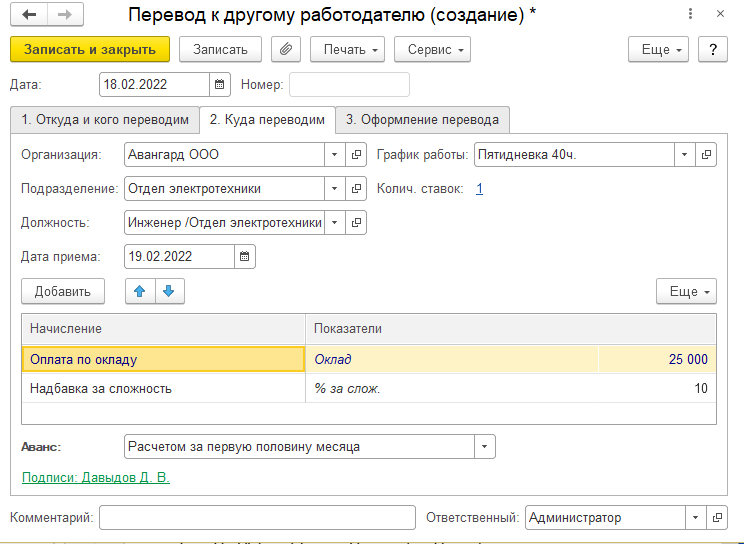Screen dimensions: 744x544
Task: Move row up with blue arrow
Action: point(140,291)
